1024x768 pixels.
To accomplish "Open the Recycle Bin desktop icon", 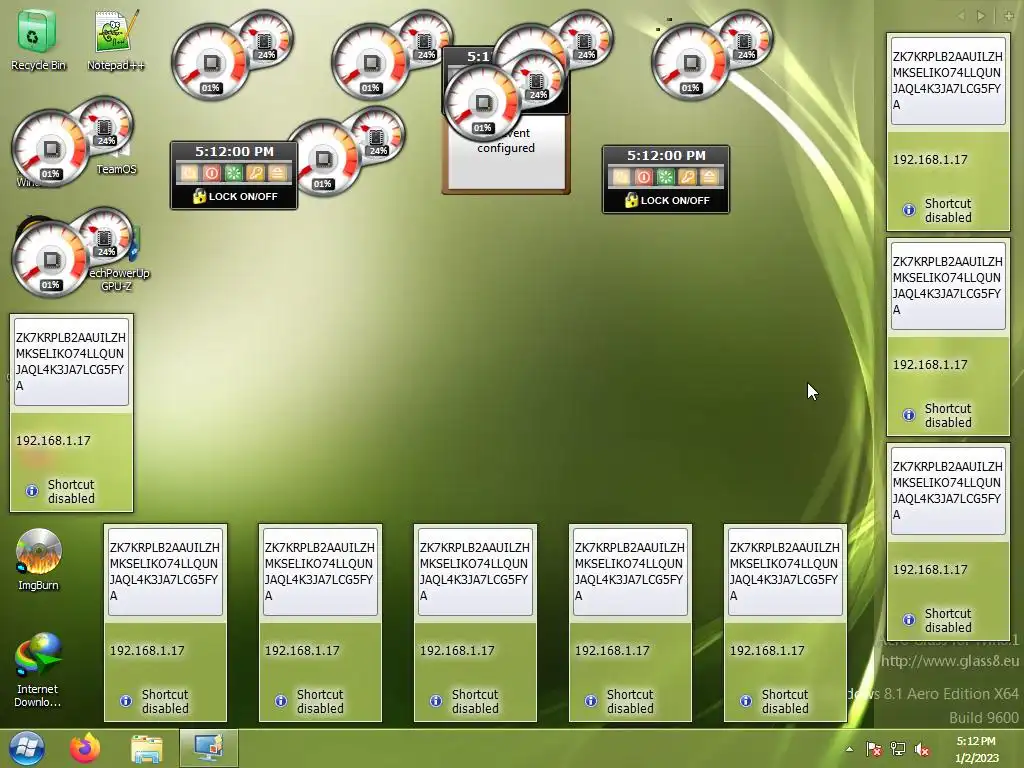I will click(38, 39).
